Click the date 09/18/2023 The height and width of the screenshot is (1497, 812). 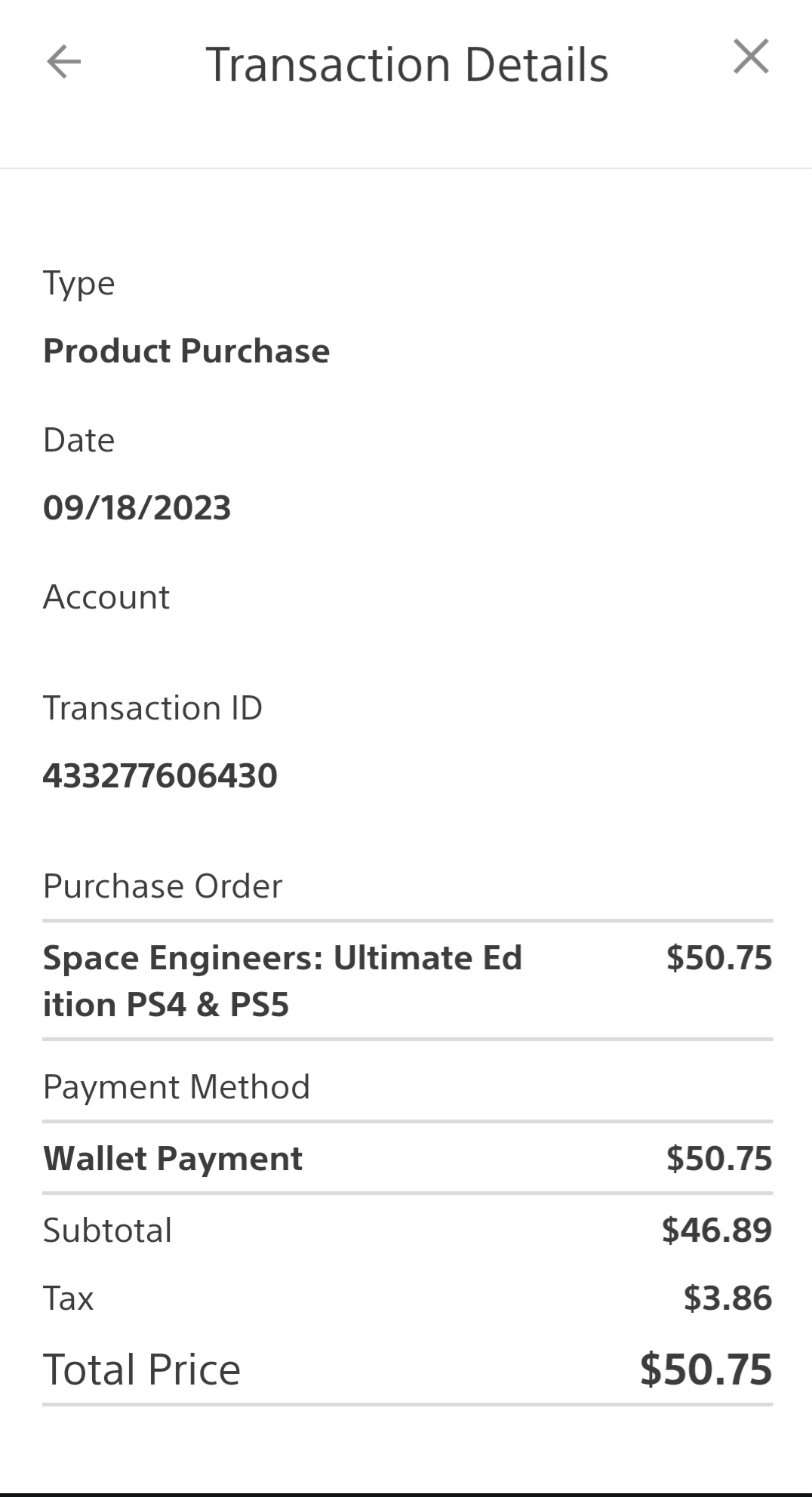(137, 507)
